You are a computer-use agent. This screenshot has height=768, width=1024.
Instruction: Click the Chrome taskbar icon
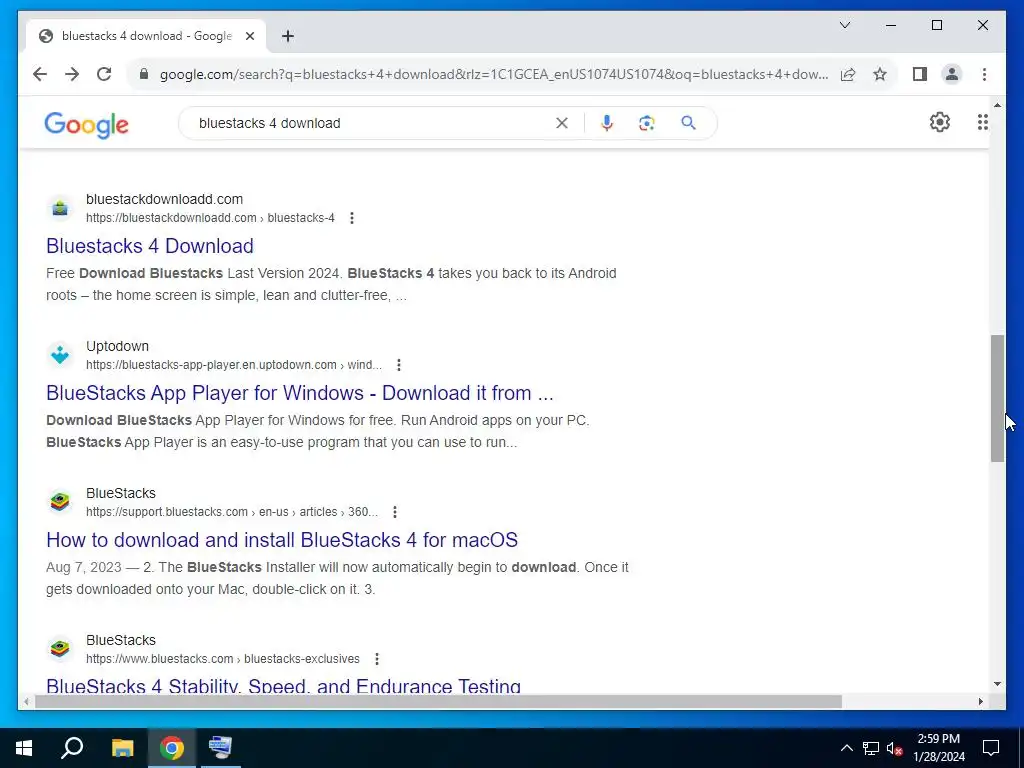(x=172, y=748)
